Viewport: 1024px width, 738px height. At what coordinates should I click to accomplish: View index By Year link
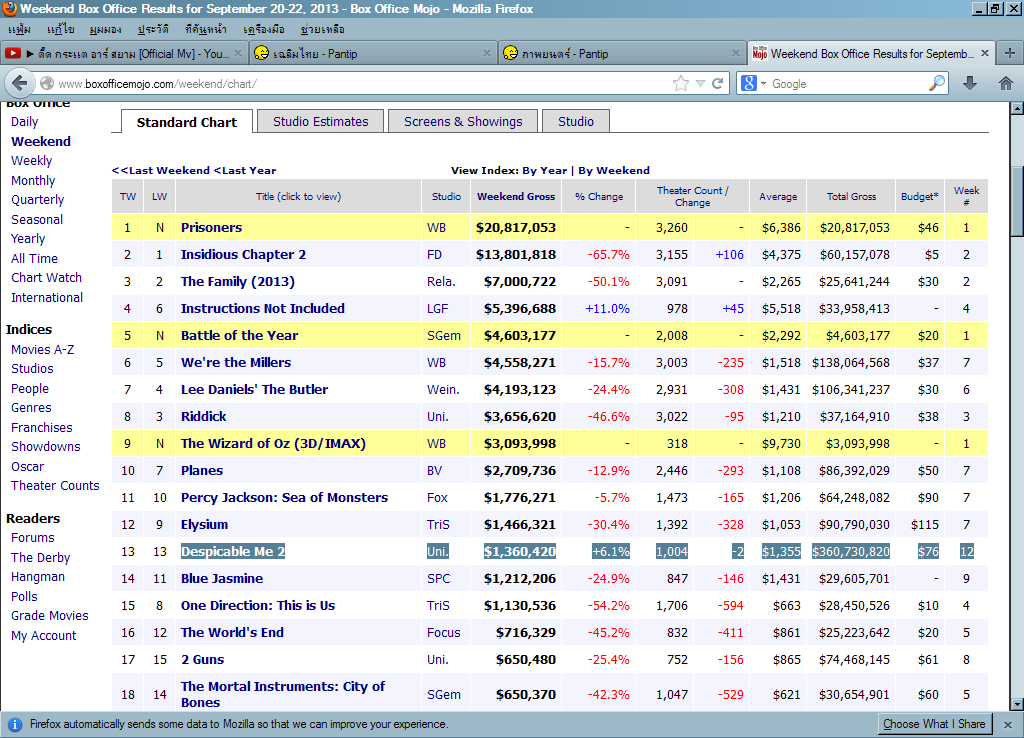[545, 170]
